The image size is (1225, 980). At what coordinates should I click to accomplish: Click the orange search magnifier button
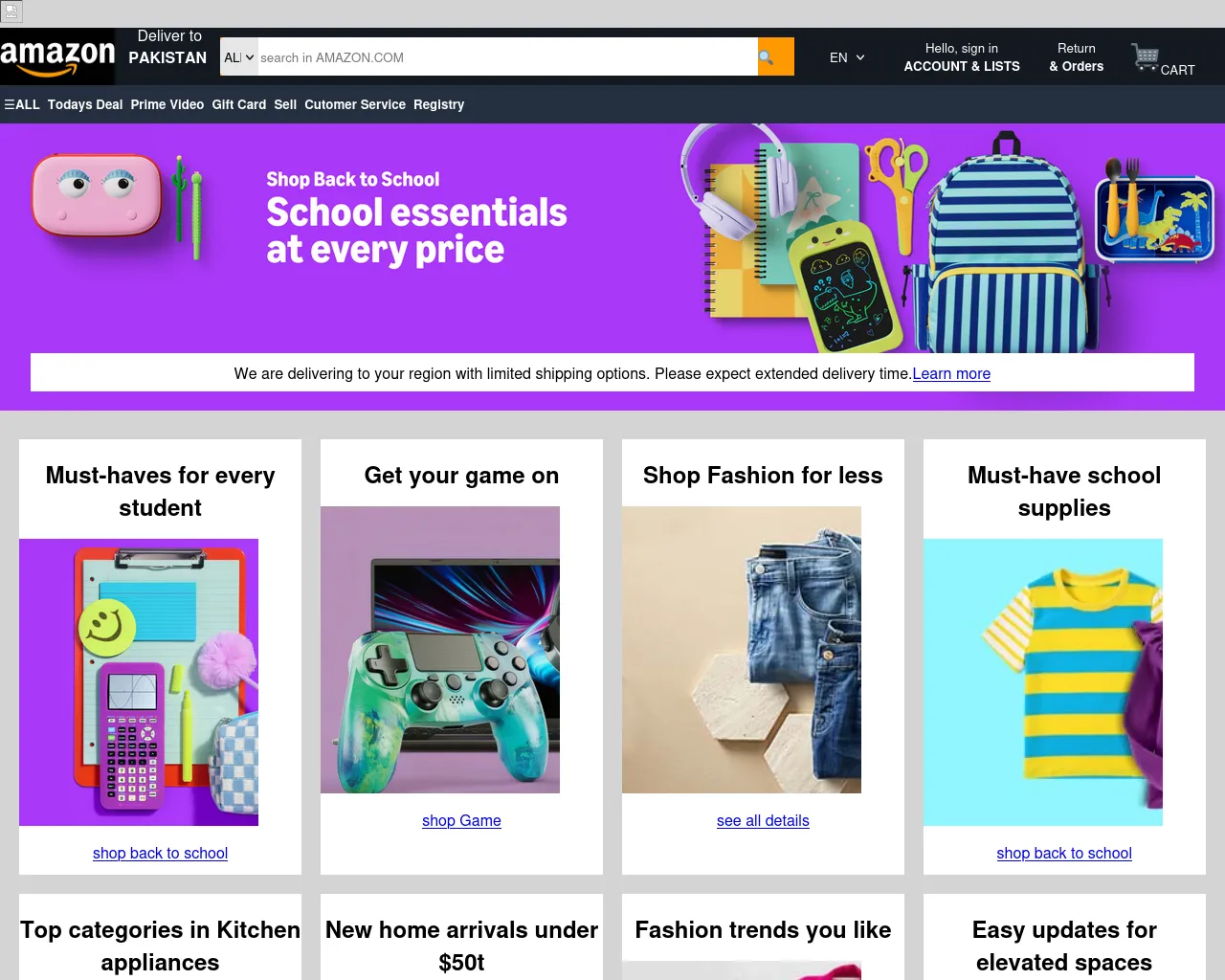(775, 56)
